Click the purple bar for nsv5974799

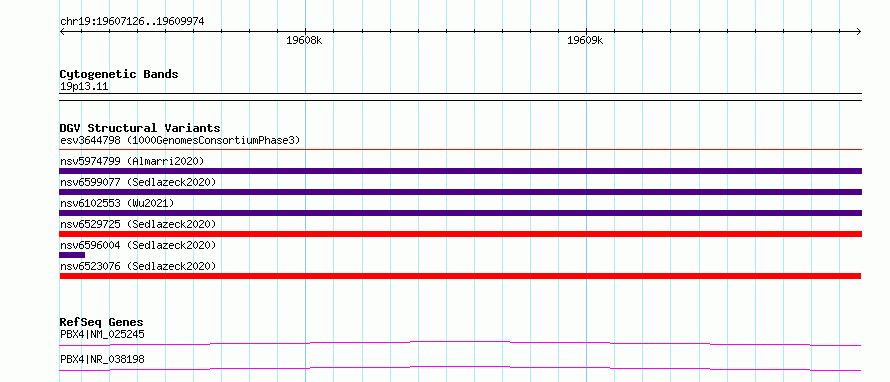click(x=460, y=171)
